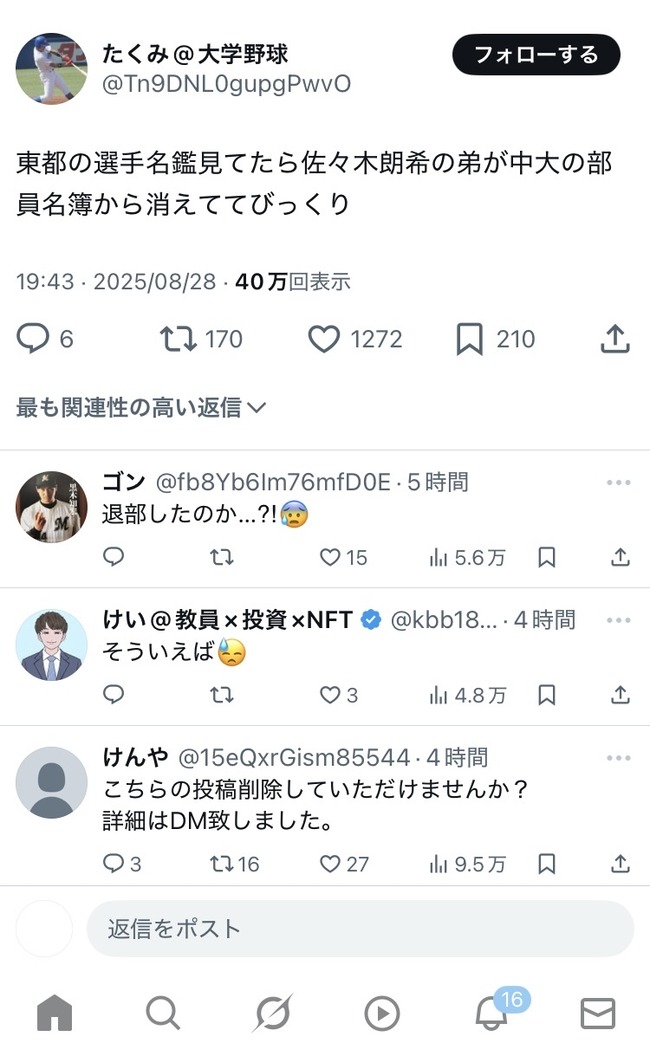Image resolution: width=650 pixels, height=1056 pixels.
Task: Open the Search tab
Action: (163, 1012)
